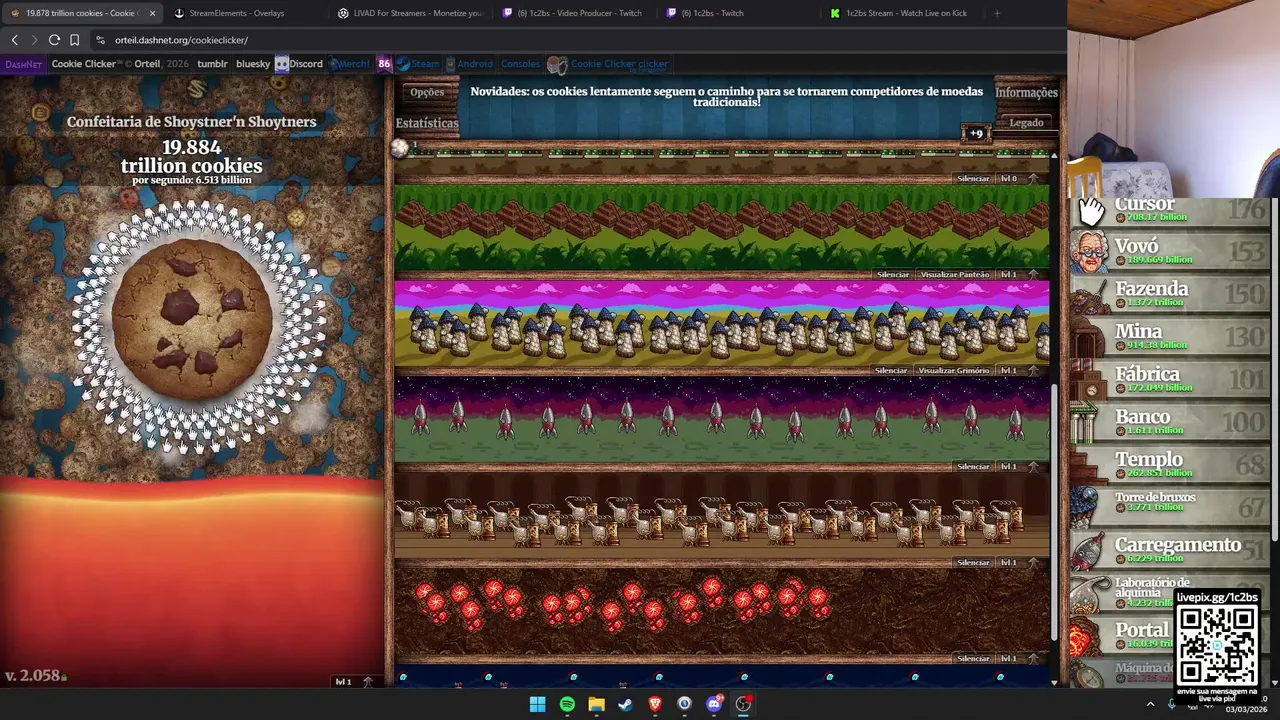
Task: Level up the Templo row lvl 1
Action: pos(1020,274)
